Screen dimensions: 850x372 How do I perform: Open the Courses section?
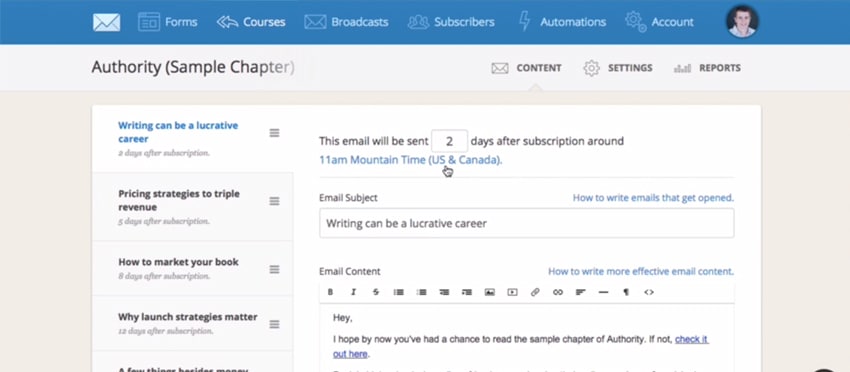point(251,22)
